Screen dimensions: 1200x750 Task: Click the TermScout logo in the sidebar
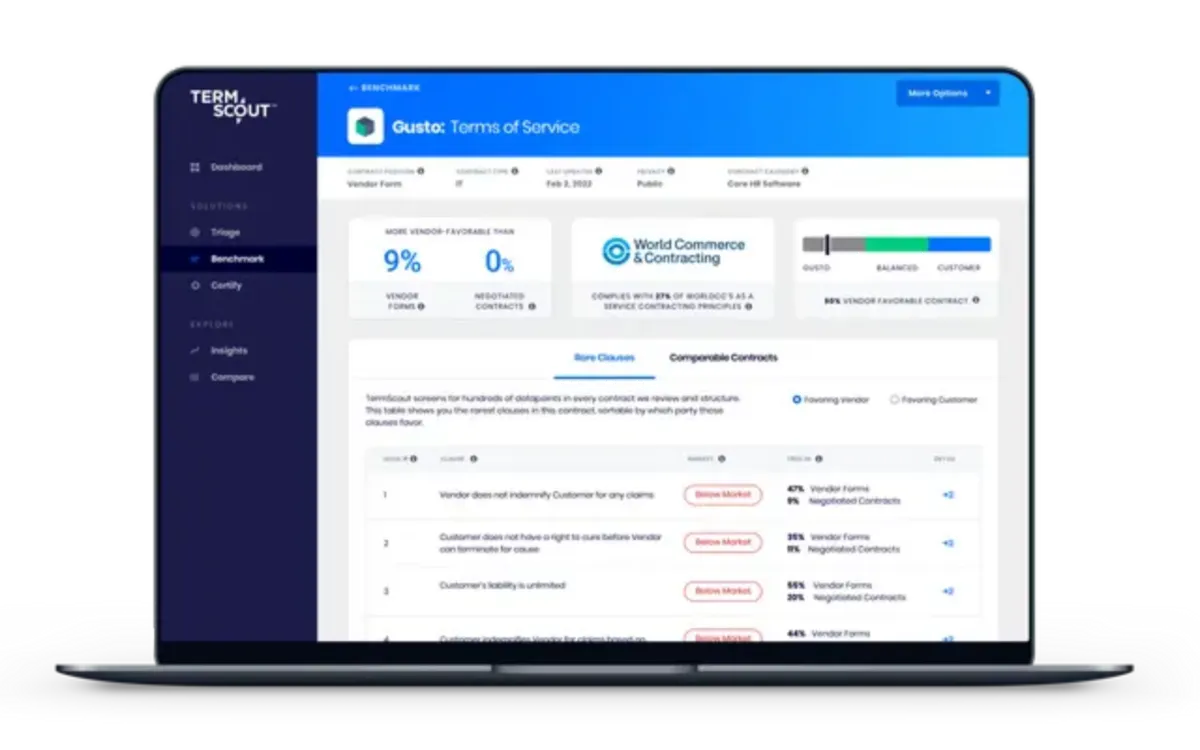tap(232, 106)
